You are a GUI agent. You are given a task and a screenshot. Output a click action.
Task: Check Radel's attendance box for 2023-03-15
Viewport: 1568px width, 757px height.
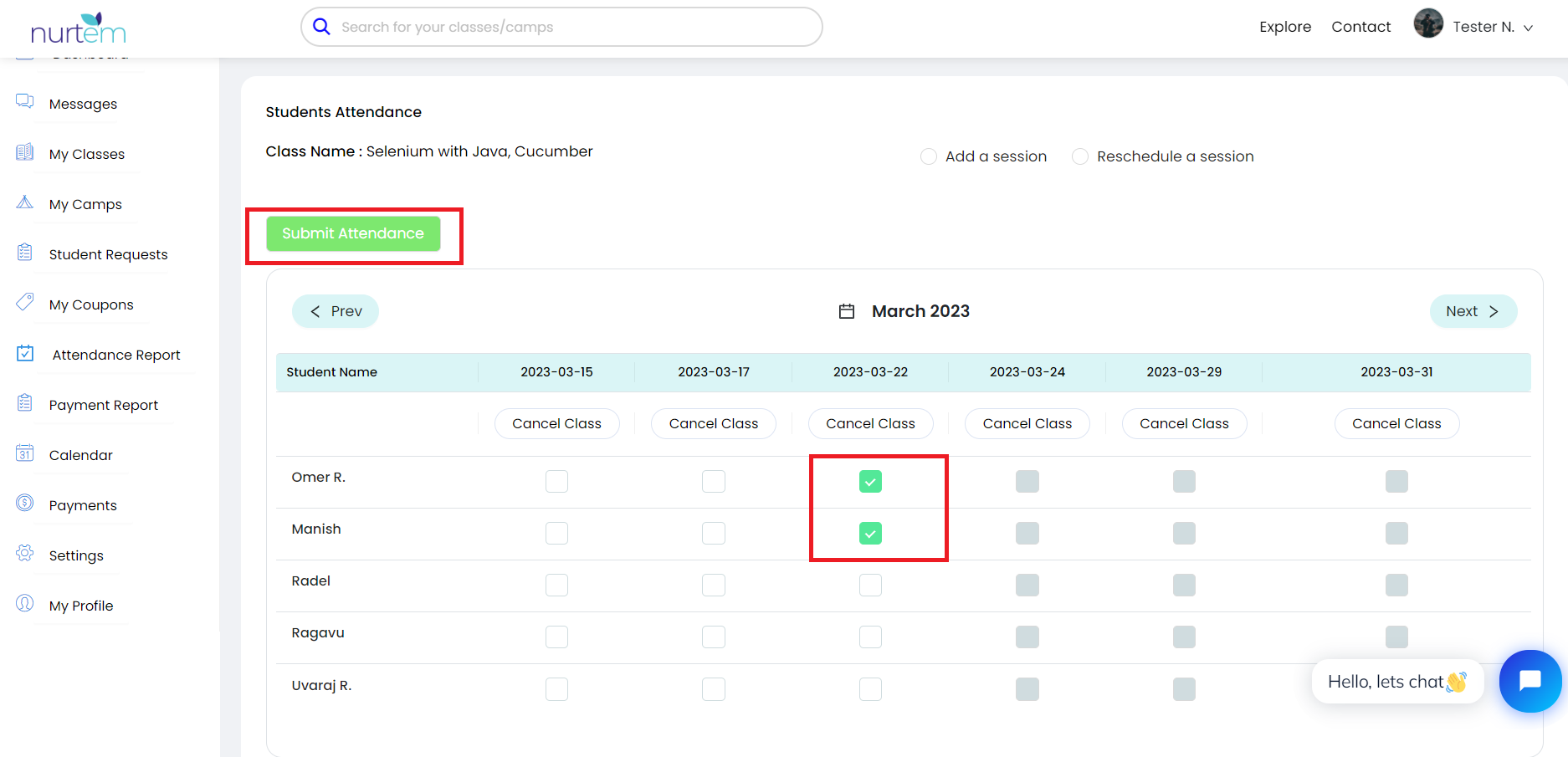point(556,586)
